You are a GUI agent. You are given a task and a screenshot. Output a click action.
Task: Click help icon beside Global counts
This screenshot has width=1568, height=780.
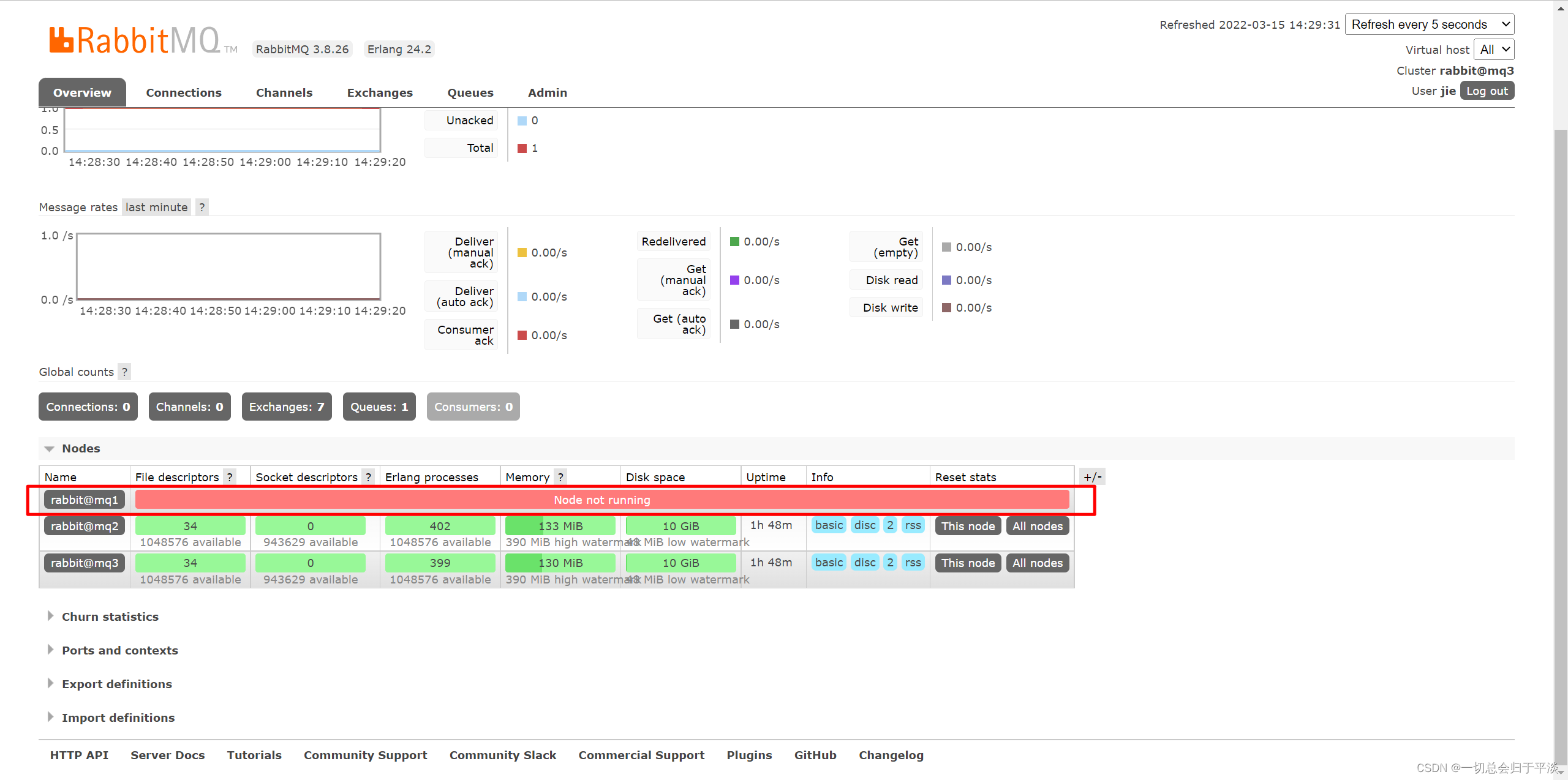(124, 372)
